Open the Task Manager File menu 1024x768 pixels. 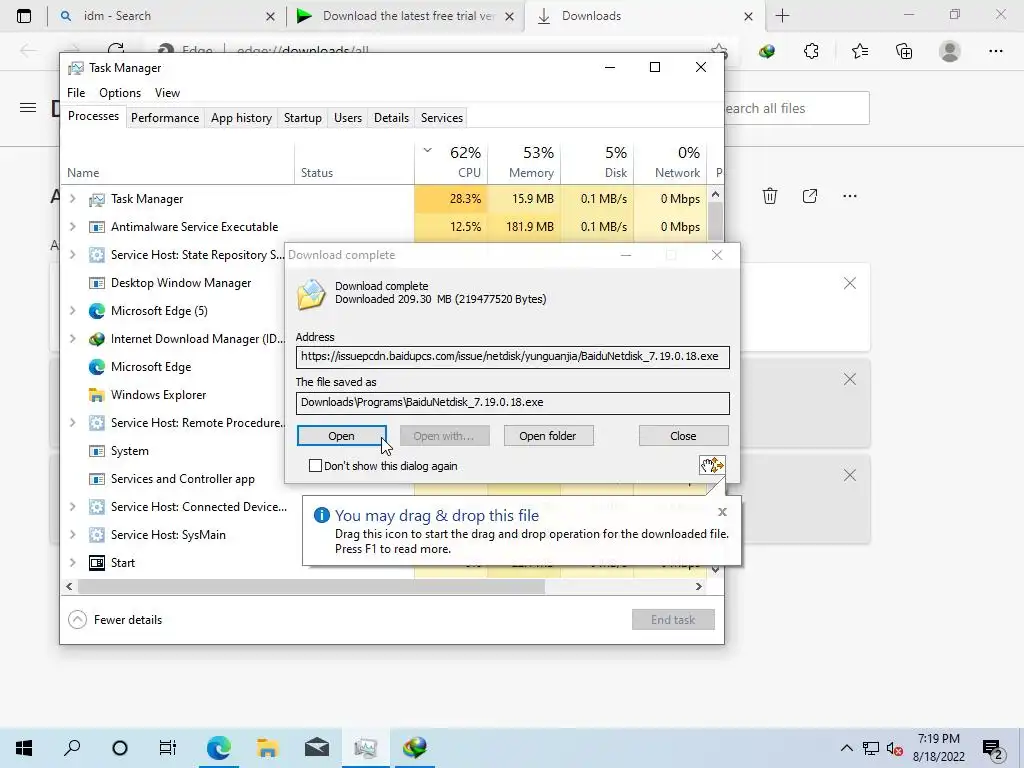76,93
